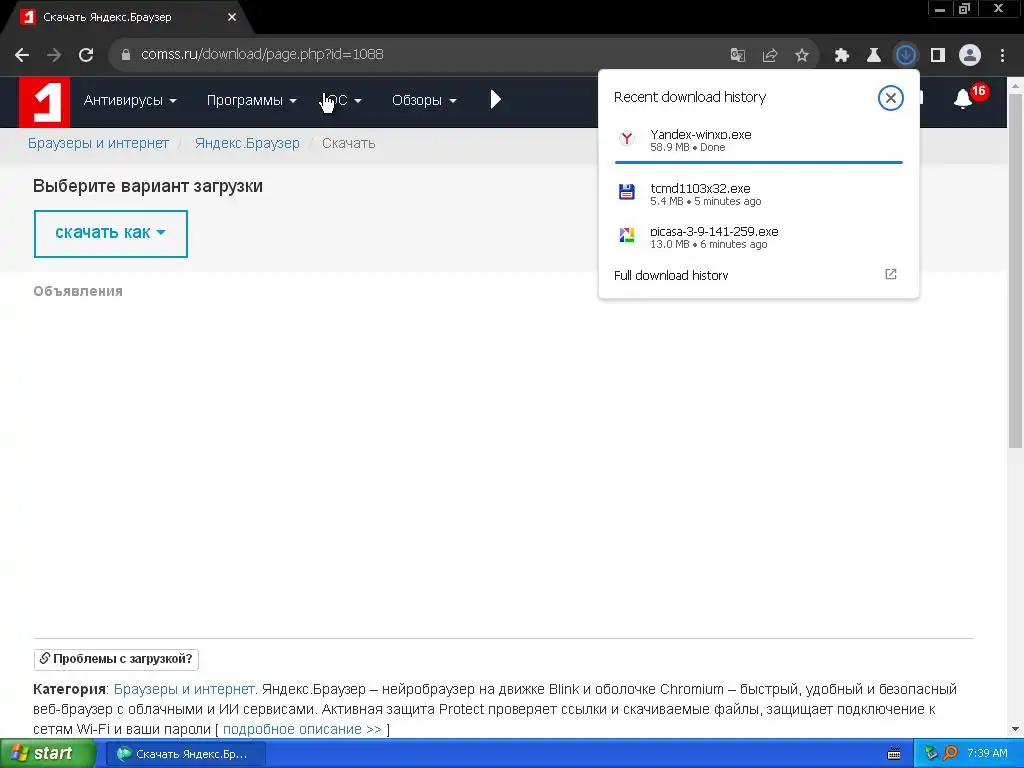1024x768 pixels.
Task: Click the Chrome taskbar button
Action: (x=185, y=754)
